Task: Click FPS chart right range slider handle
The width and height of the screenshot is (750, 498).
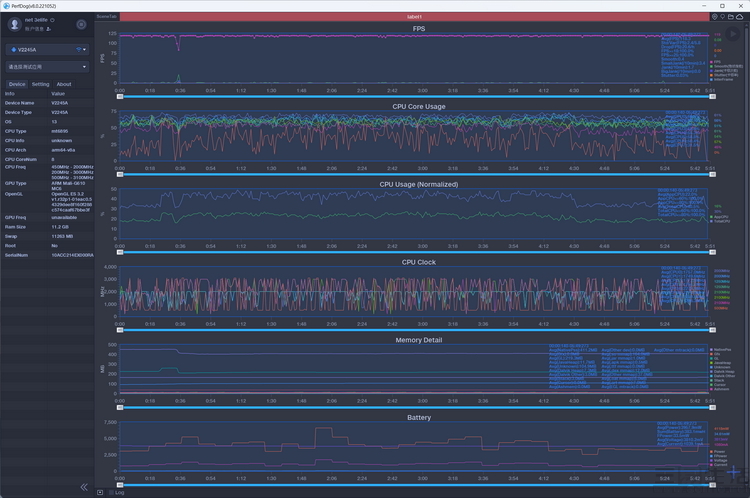Action: click(712, 97)
